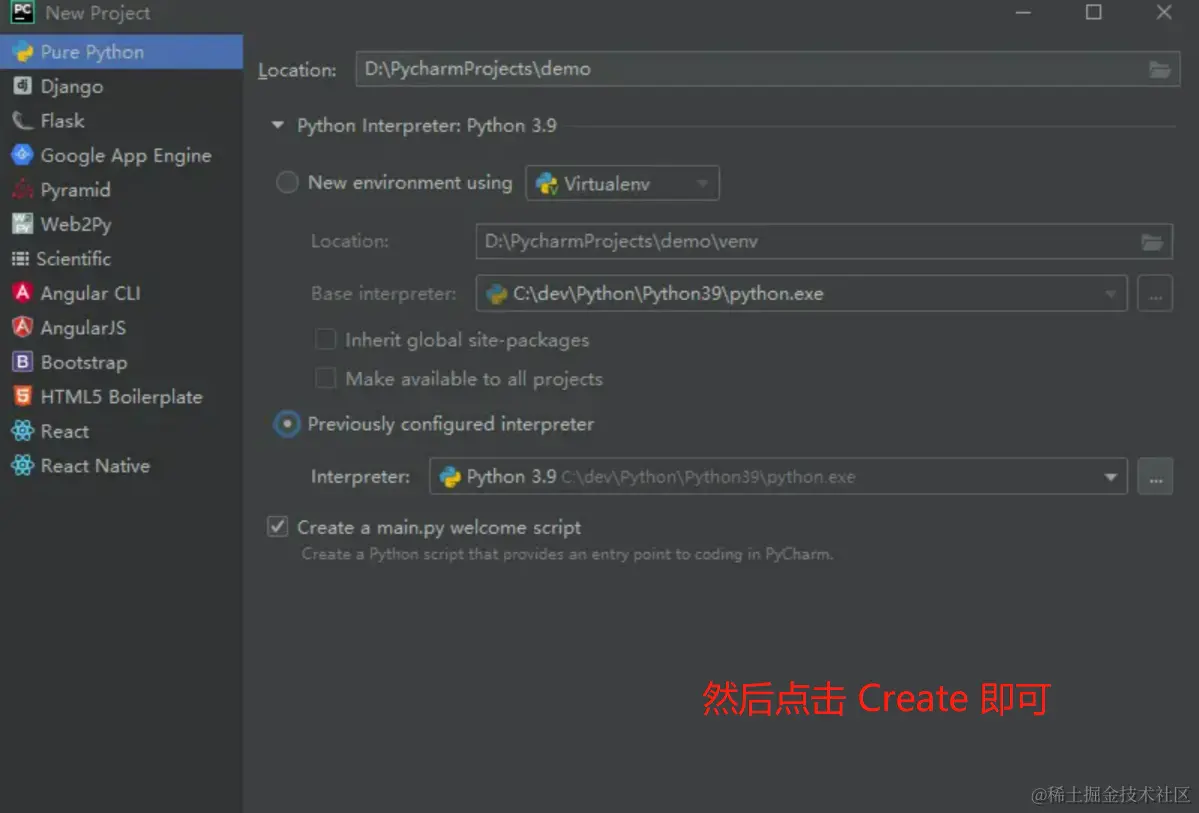
Task: Click the Flask horn icon
Action: pyautogui.click(x=22, y=121)
